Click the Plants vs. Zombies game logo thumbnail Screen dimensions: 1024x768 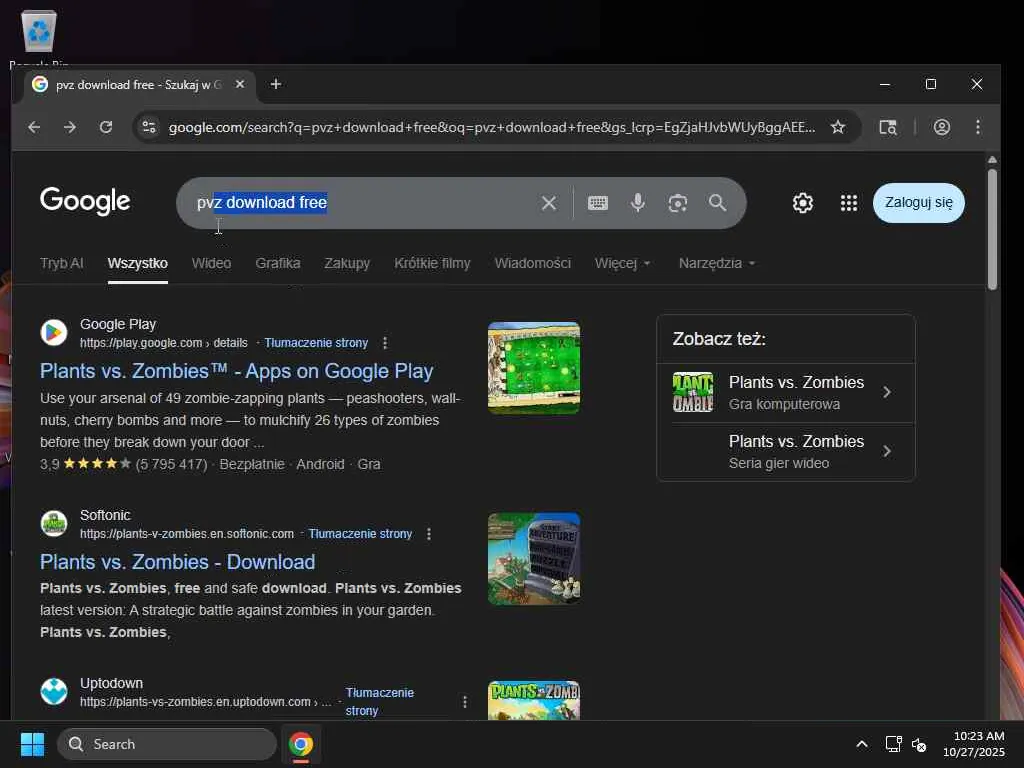pyautogui.click(x=693, y=392)
